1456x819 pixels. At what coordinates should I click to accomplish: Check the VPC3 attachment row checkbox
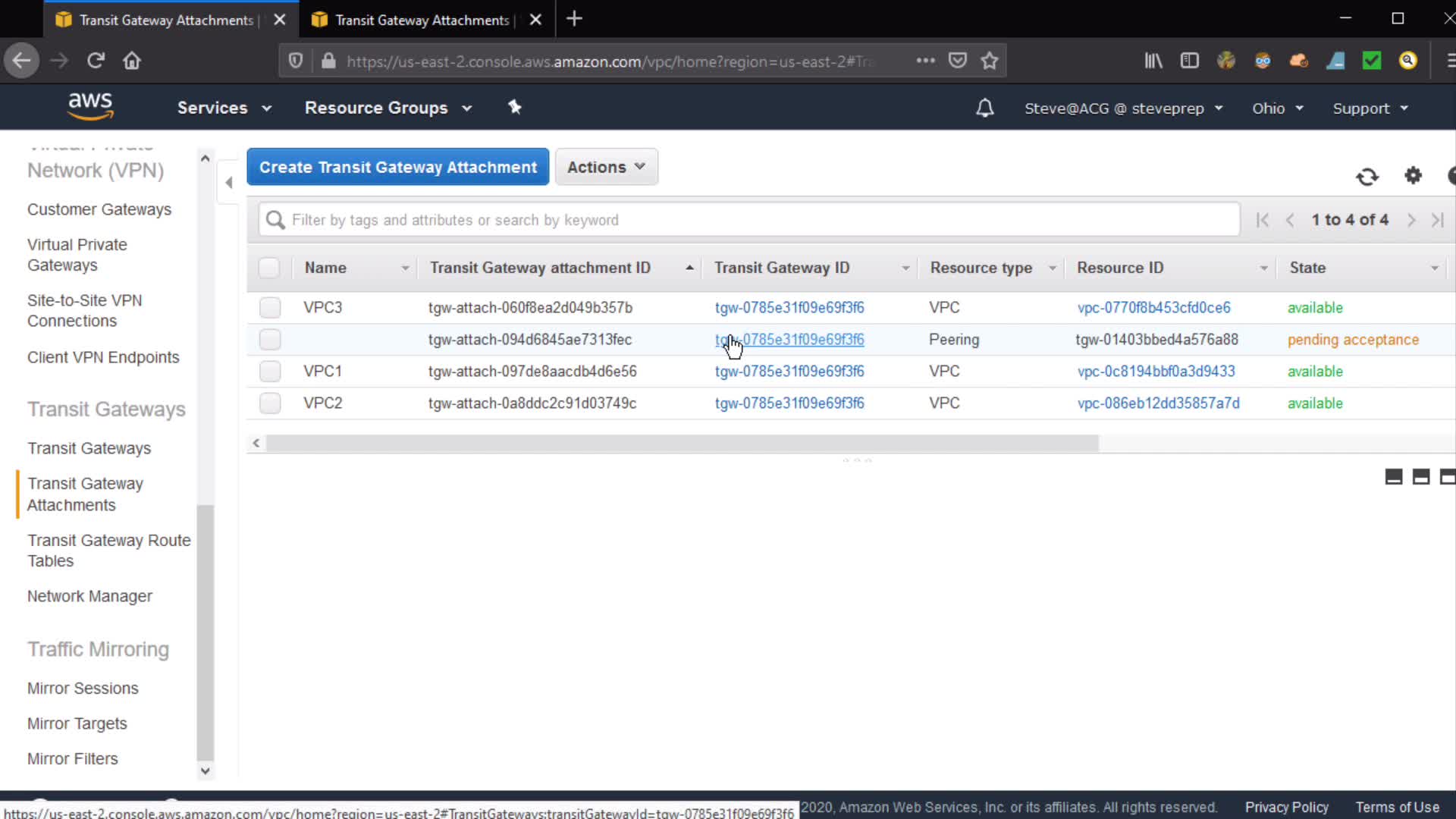(x=270, y=308)
